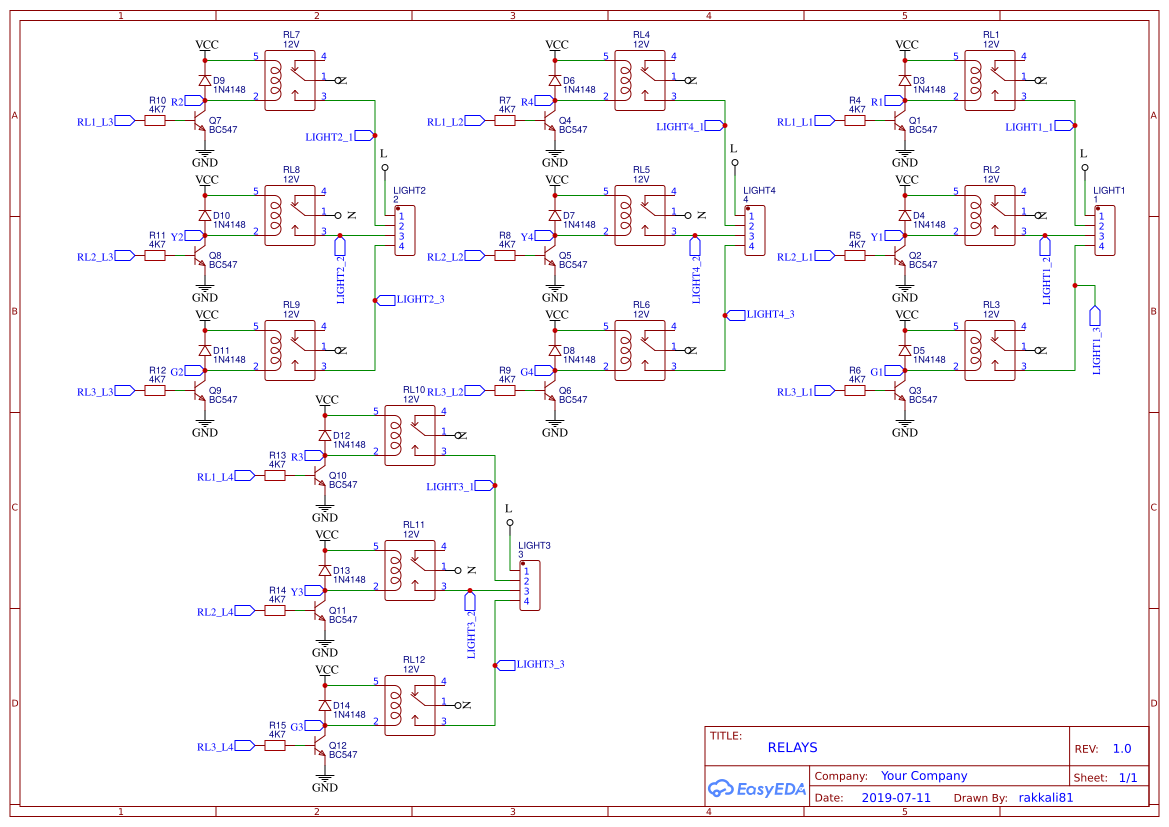
Task: Click the EasyEDA cloud logo
Action: coord(721,789)
